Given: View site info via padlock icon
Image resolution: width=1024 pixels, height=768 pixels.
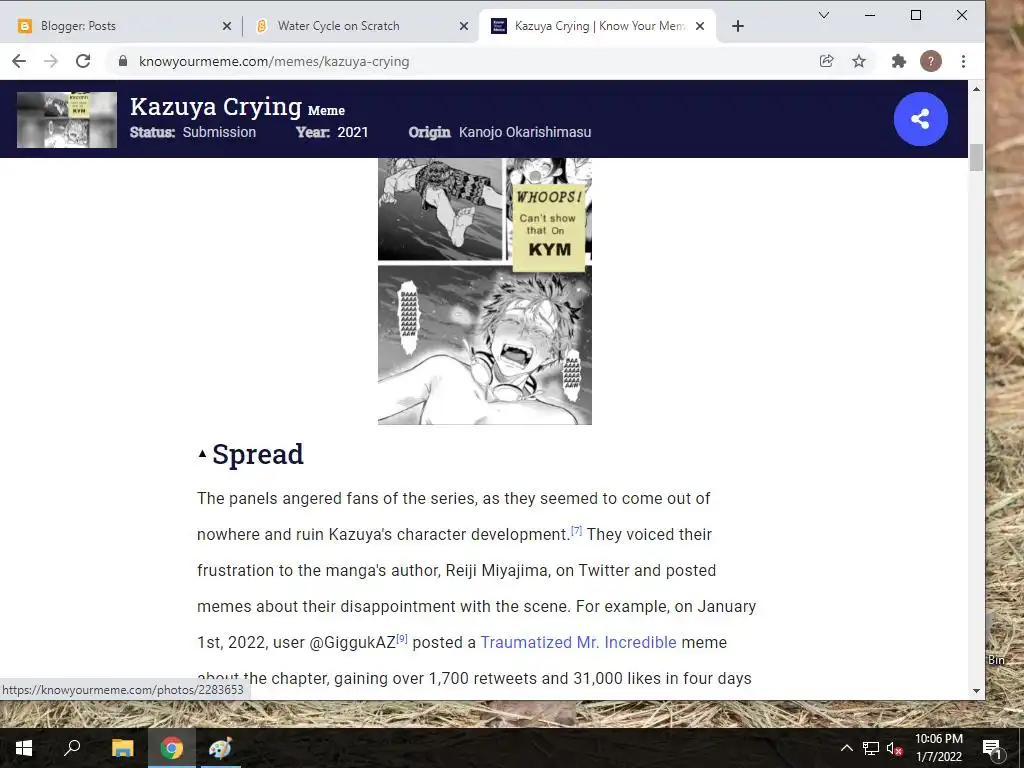Looking at the screenshot, I should [x=123, y=61].
